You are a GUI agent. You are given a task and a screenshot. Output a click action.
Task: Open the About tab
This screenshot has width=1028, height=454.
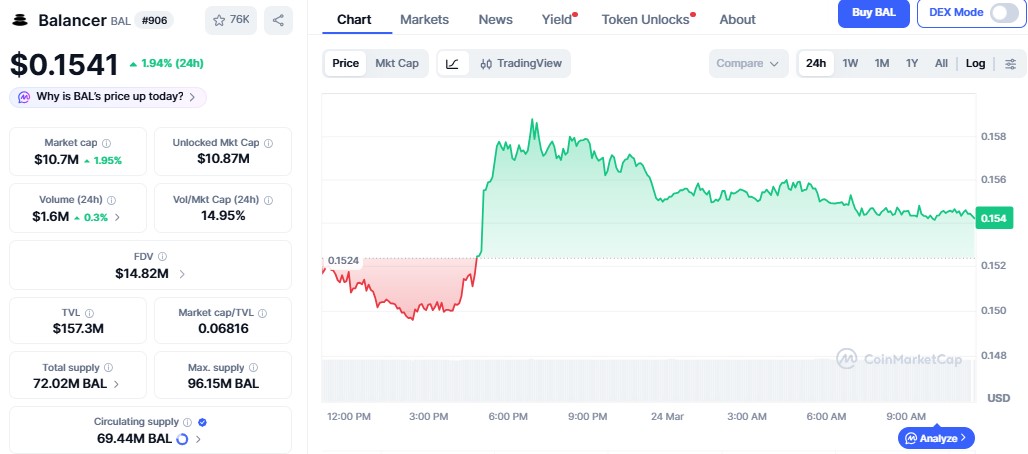click(x=738, y=20)
